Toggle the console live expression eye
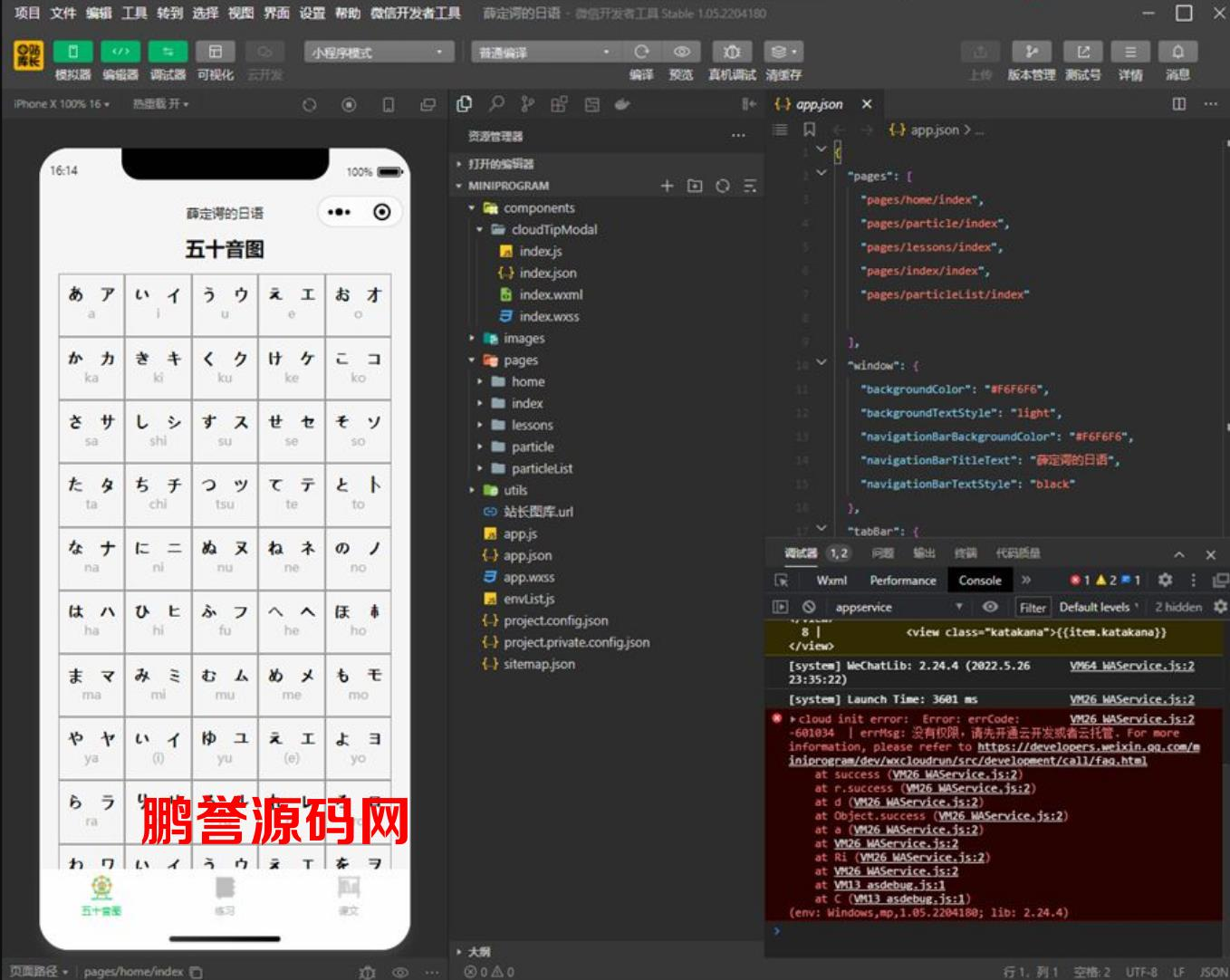The image size is (1230, 980). pyautogui.click(x=990, y=607)
